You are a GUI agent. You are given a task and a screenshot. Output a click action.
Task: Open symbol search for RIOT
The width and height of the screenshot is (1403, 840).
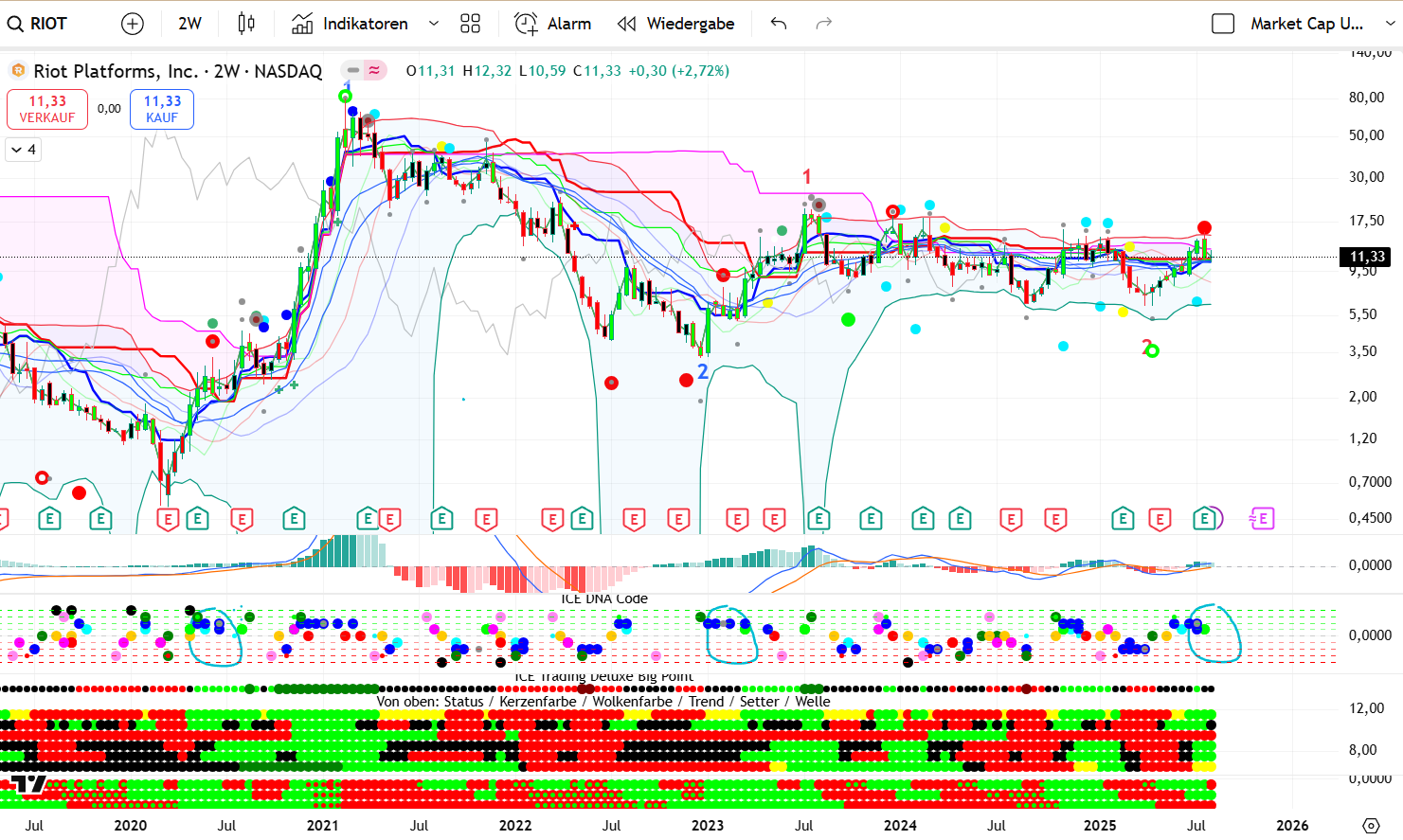(38, 24)
